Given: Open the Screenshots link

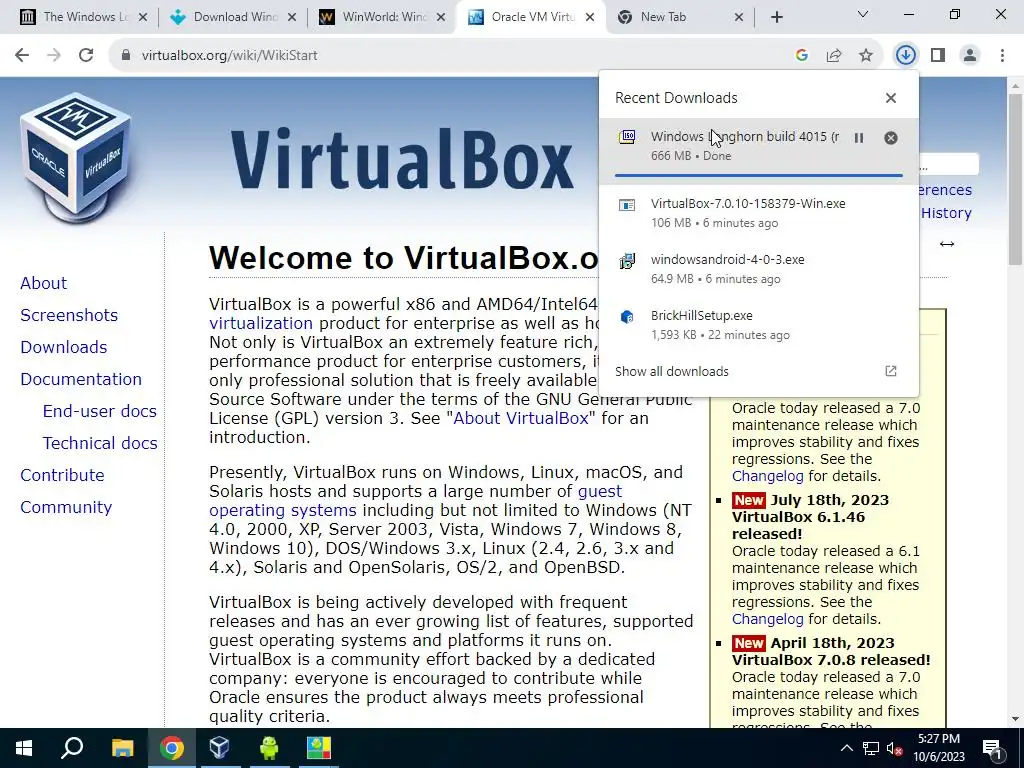Looking at the screenshot, I should pos(69,315).
